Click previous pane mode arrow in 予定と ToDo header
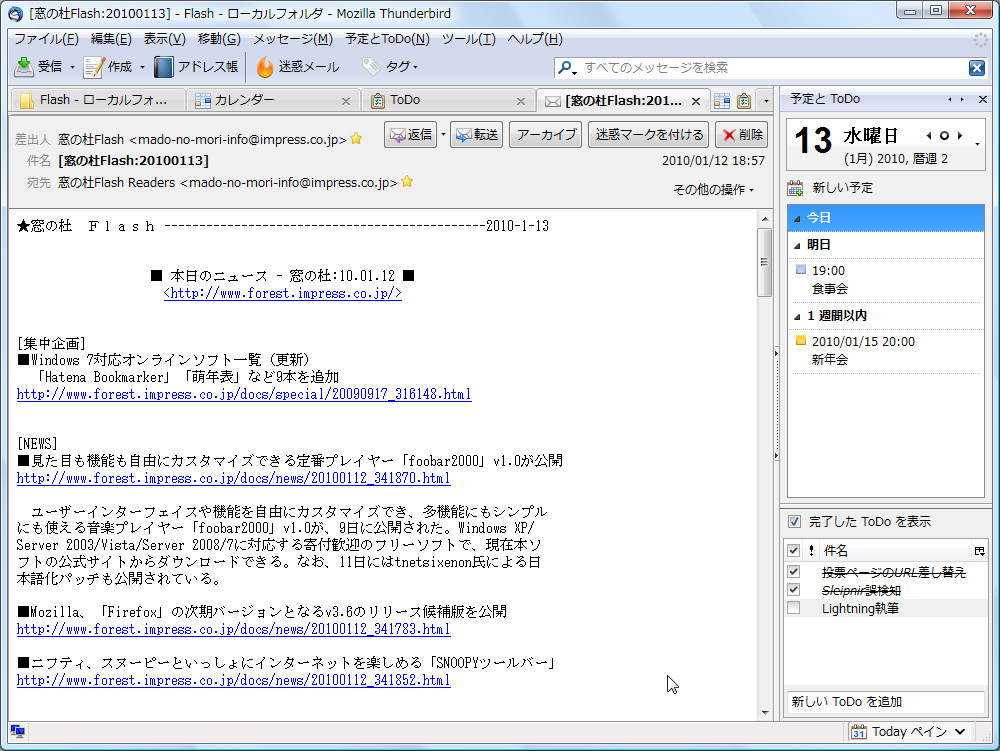This screenshot has width=1000, height=751. [950, 99]
